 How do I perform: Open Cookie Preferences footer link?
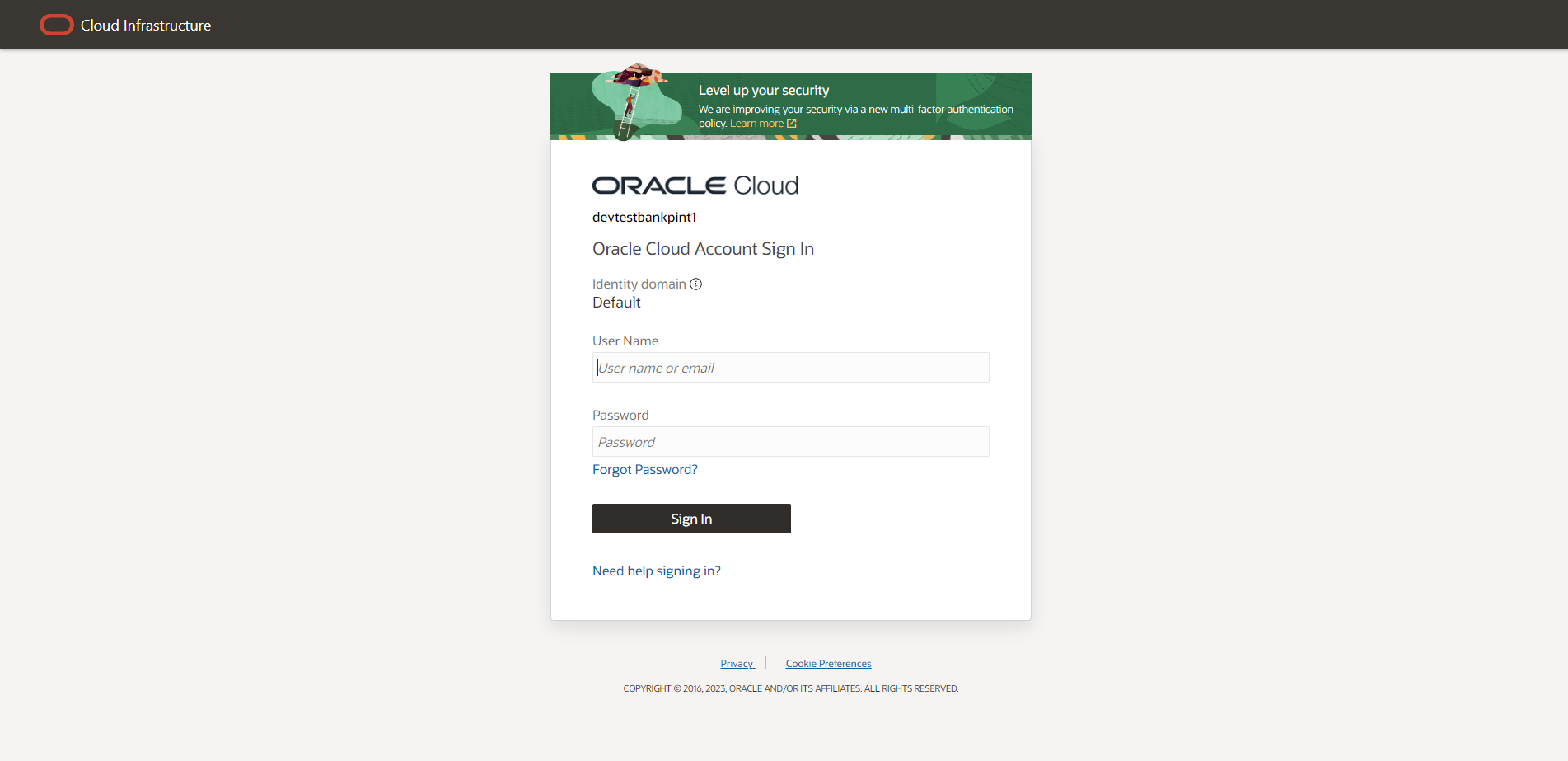(828, 664)
